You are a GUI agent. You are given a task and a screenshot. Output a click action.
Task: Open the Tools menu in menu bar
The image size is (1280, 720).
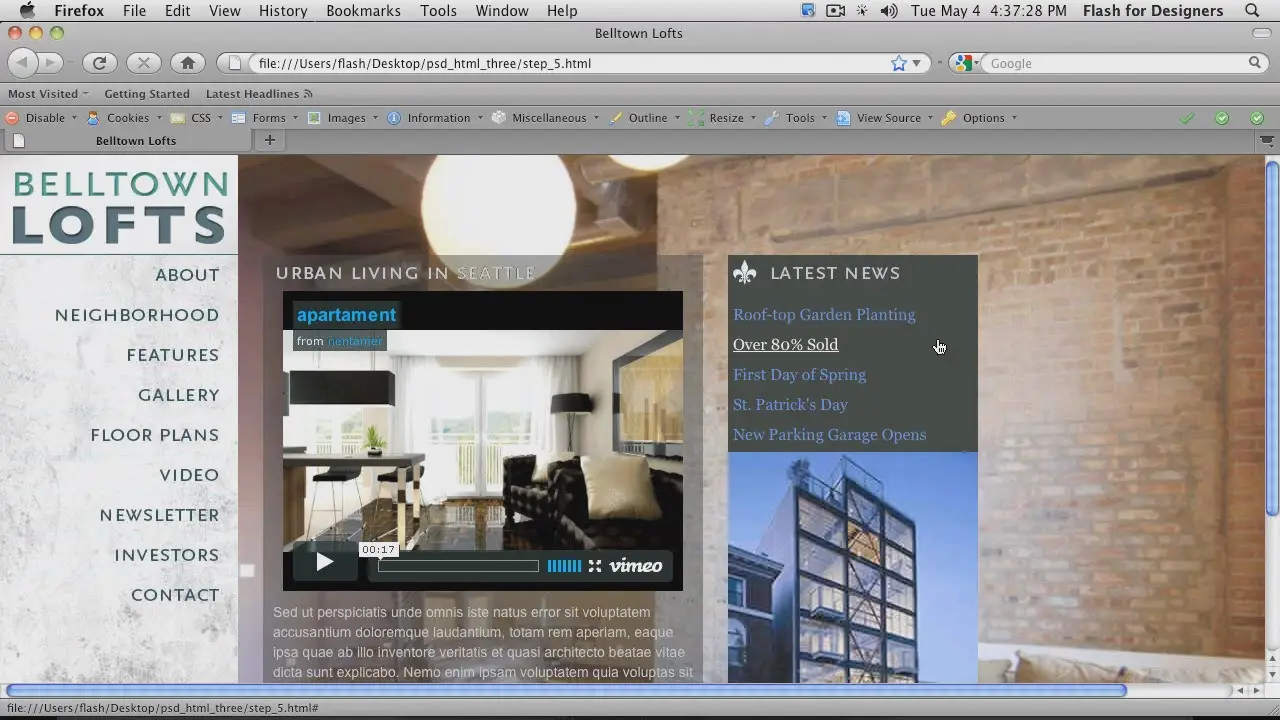pyautogui.click(x=438, y=11)
